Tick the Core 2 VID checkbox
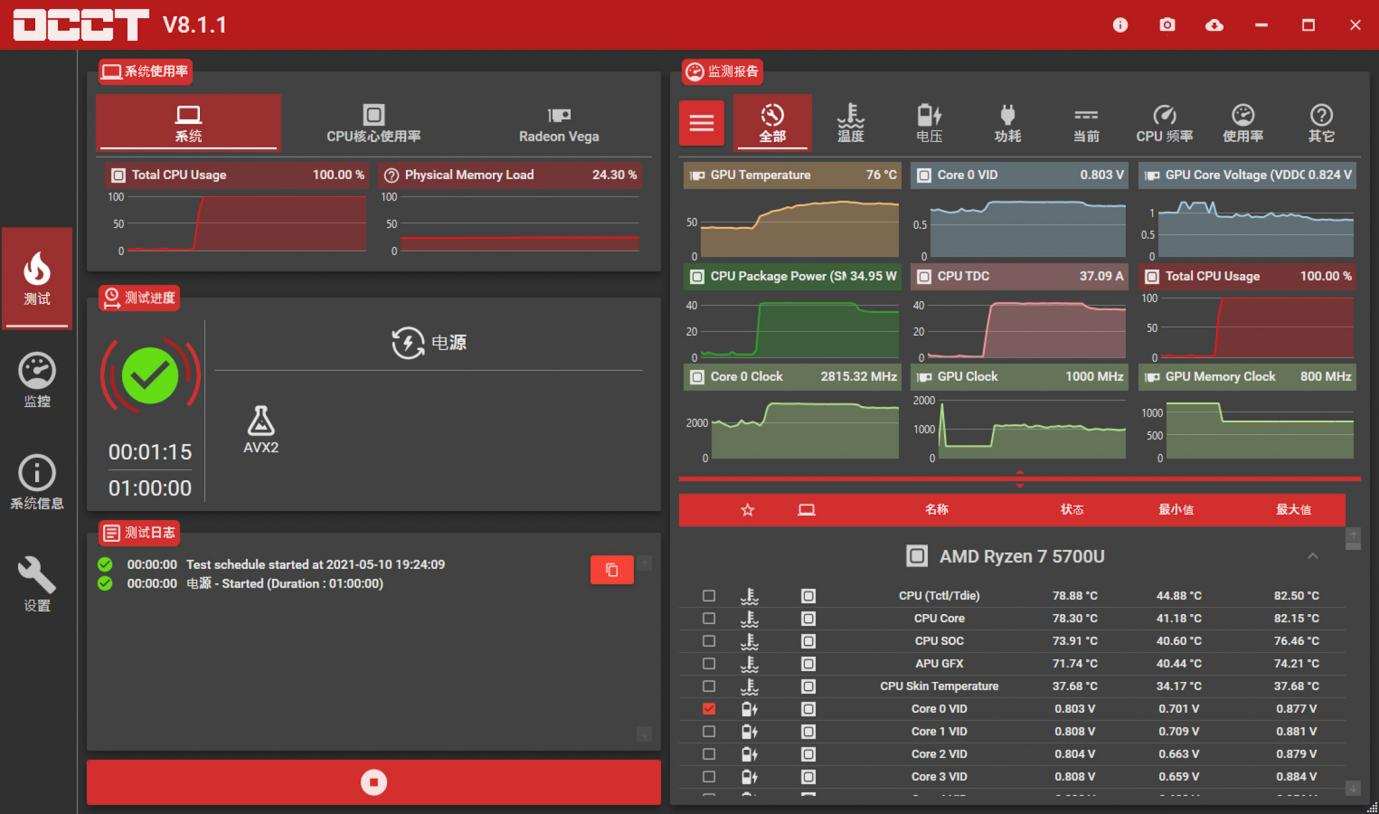Screen dimensions: 1379x814 [x=709, y=754]
